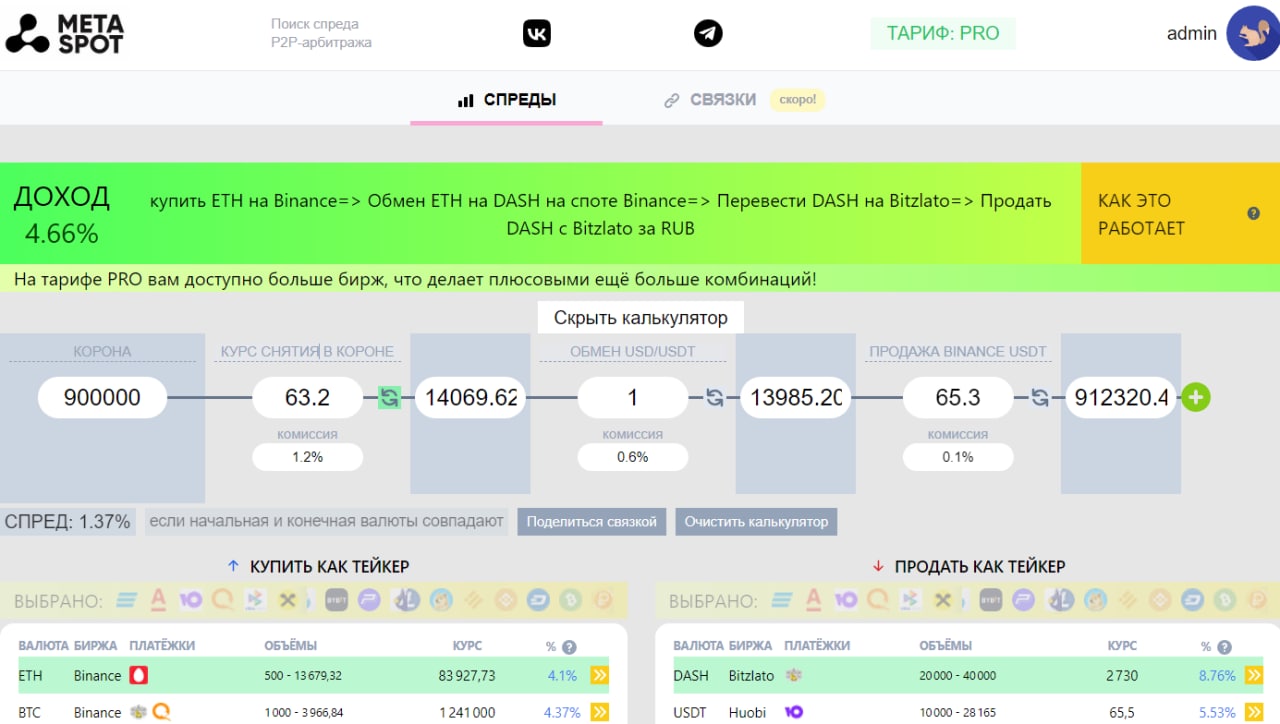The height and width of the screenshot is (724, 1280).
Task: Click the КОРОНА amount field with 900000
Action: click(102, 397)
